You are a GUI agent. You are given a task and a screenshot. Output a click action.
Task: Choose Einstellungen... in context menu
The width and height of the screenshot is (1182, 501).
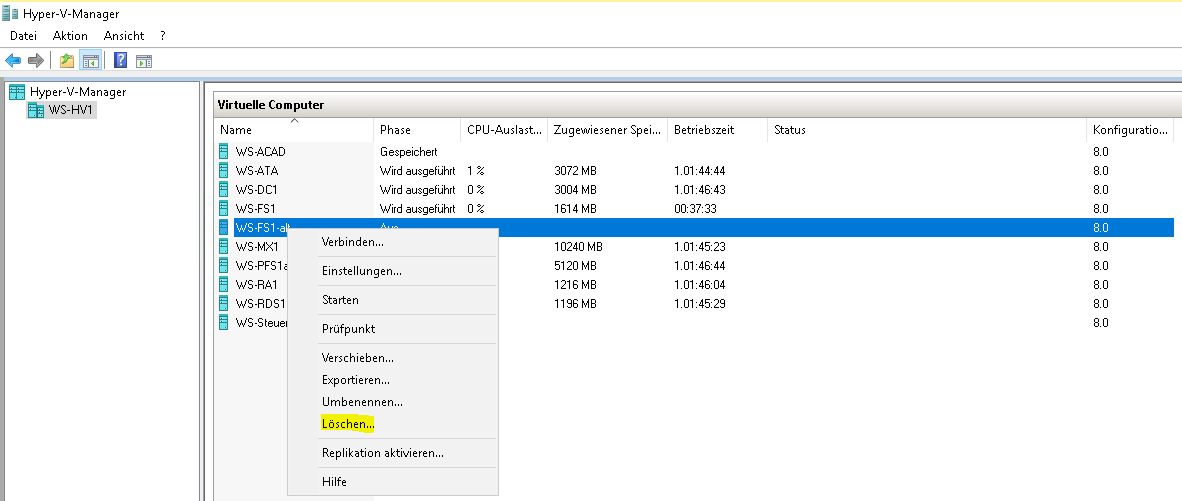(x=393, y=270)
